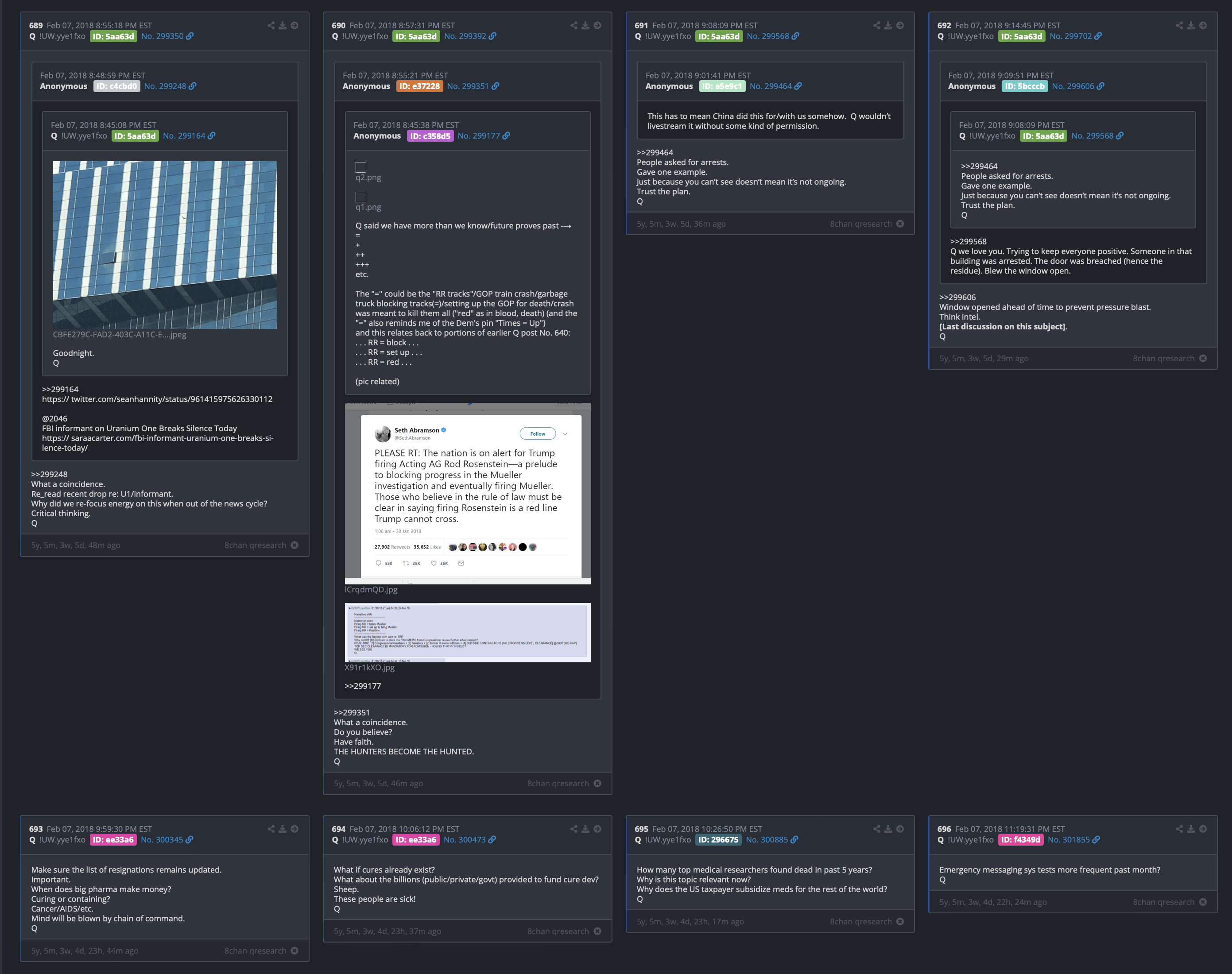This screenshot has width=1232, height=974.
Task: Click the teal ID: 5bcccb badge
Action: 1025,86
